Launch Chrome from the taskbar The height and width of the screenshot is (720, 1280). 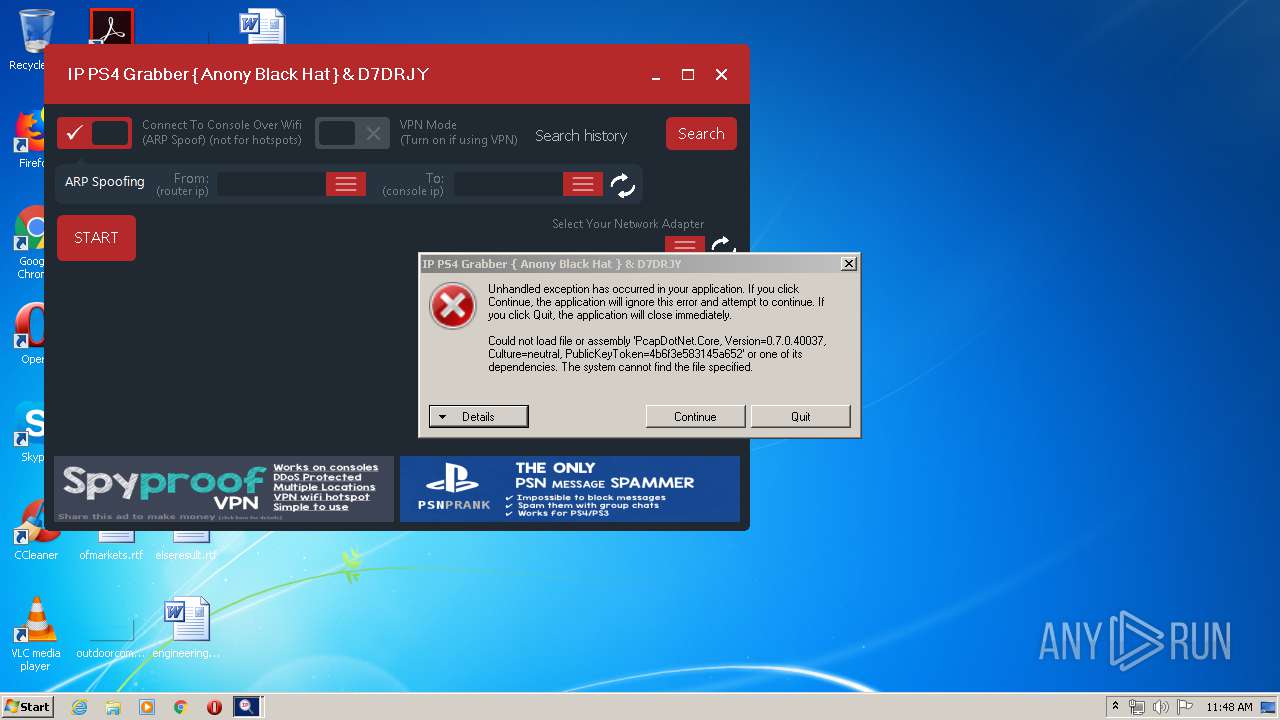pyautogui.click(x=181, y=707)
